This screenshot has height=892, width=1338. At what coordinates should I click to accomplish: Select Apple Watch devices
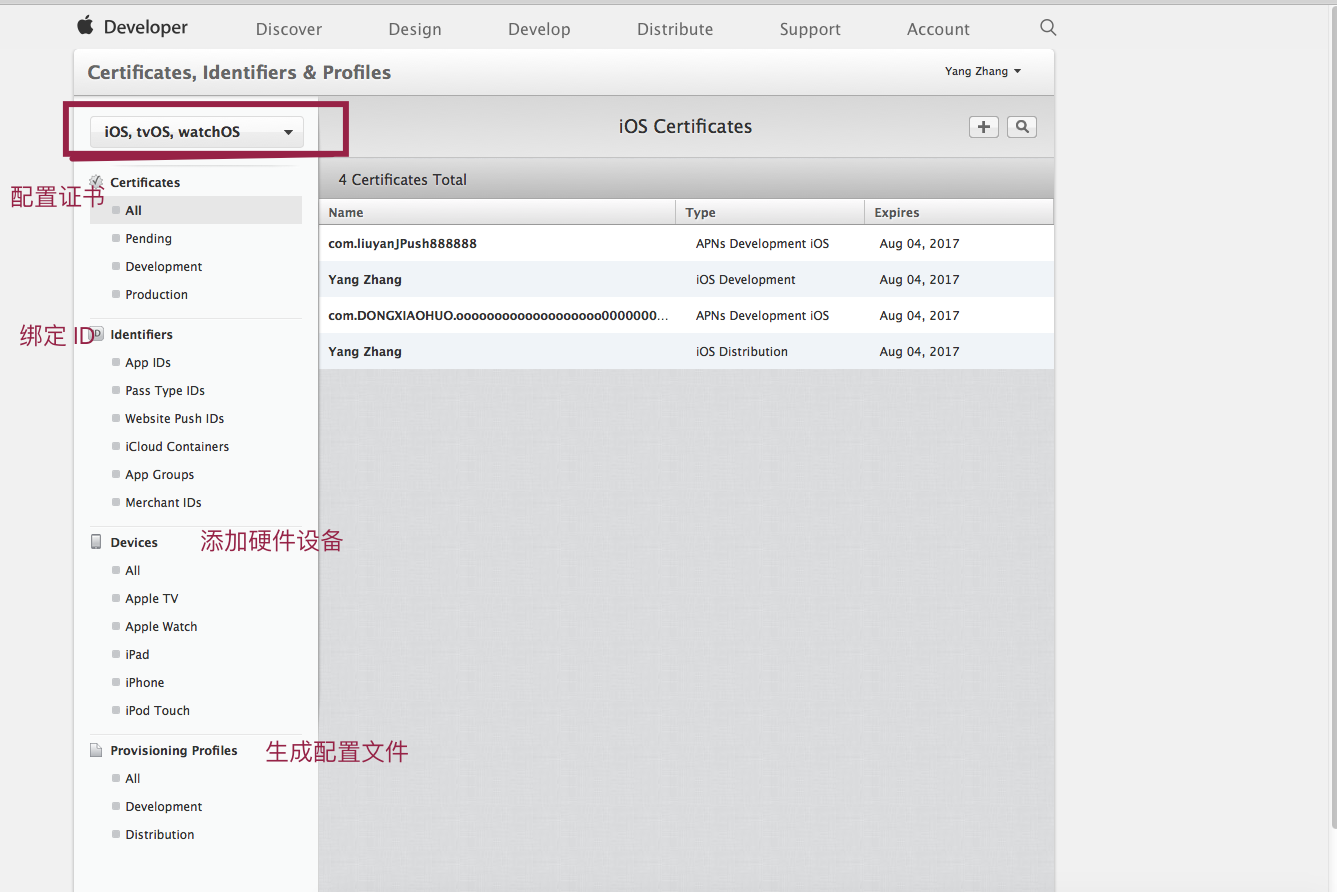pyautogui.click(x=161, y=626)
